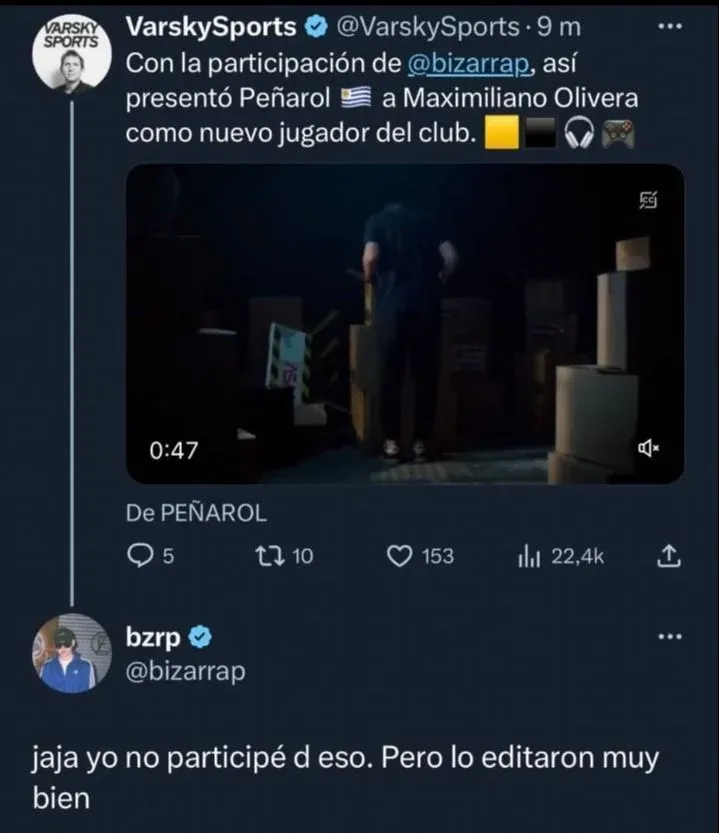The width and height of the screenshot is (719, 833).
Task: Click the @VarskySports handle
Action: (430, 27)
